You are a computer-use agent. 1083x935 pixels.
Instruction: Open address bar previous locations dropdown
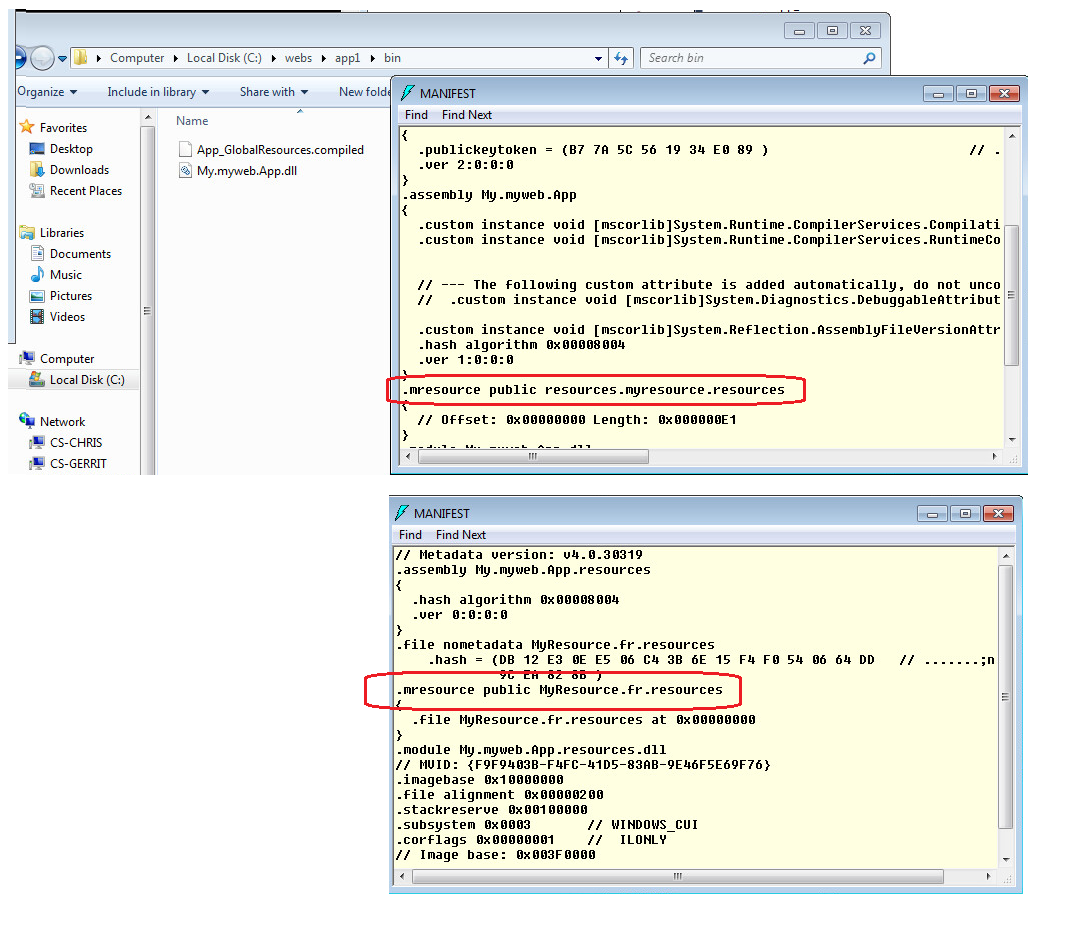598,59
